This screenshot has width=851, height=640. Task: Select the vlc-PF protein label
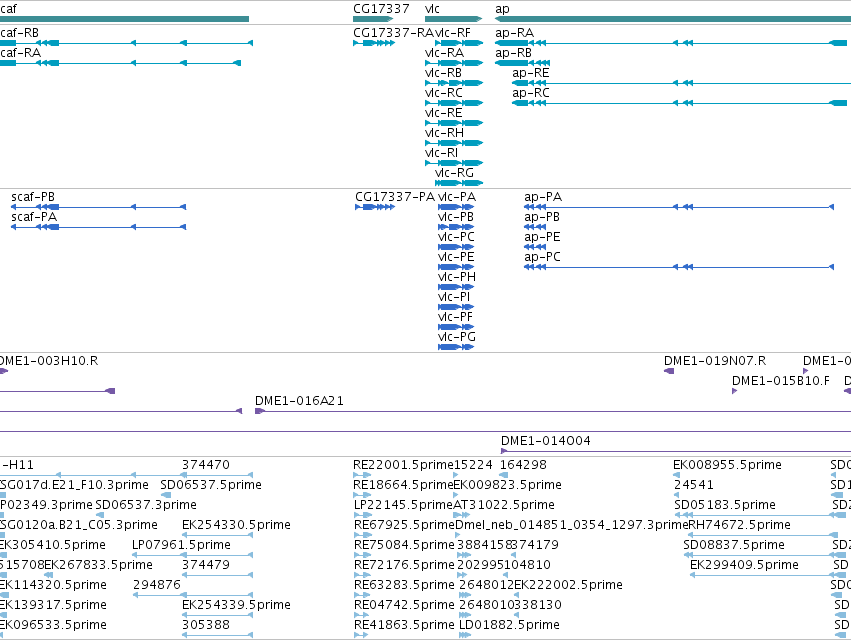tap(455, 317)
